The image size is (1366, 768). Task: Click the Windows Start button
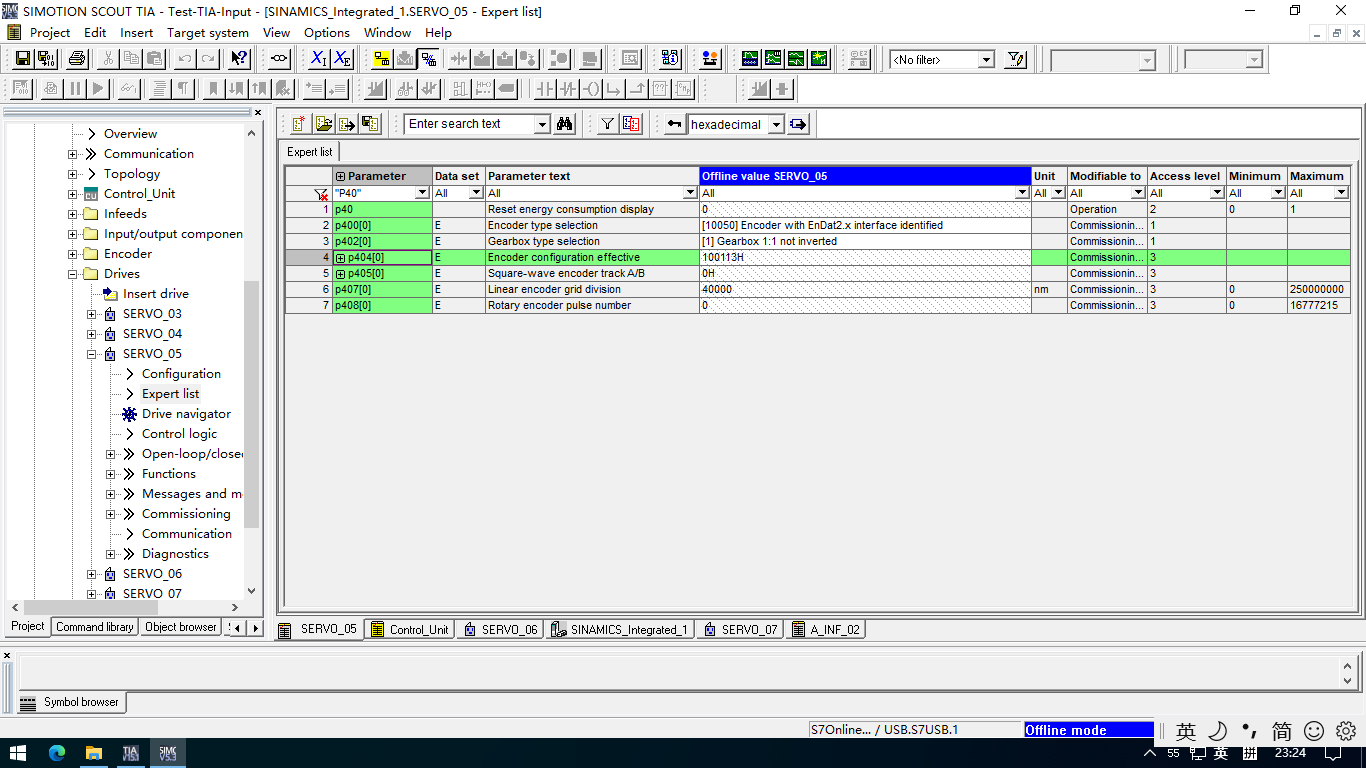click(18, 753)
